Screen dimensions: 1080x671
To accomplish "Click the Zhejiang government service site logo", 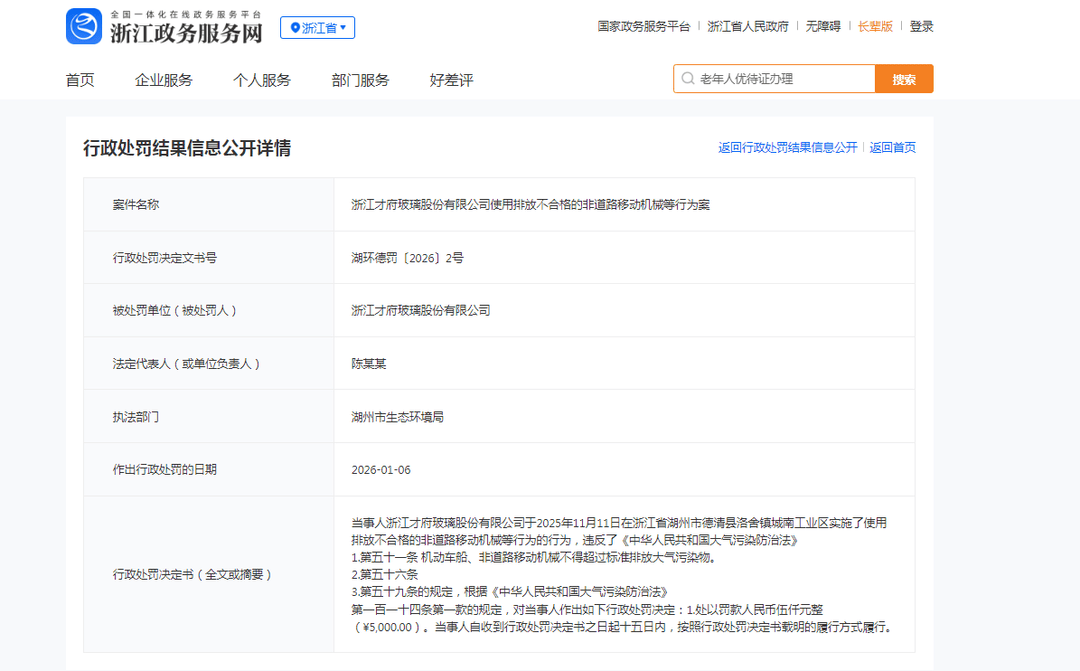I will point(165,27).
